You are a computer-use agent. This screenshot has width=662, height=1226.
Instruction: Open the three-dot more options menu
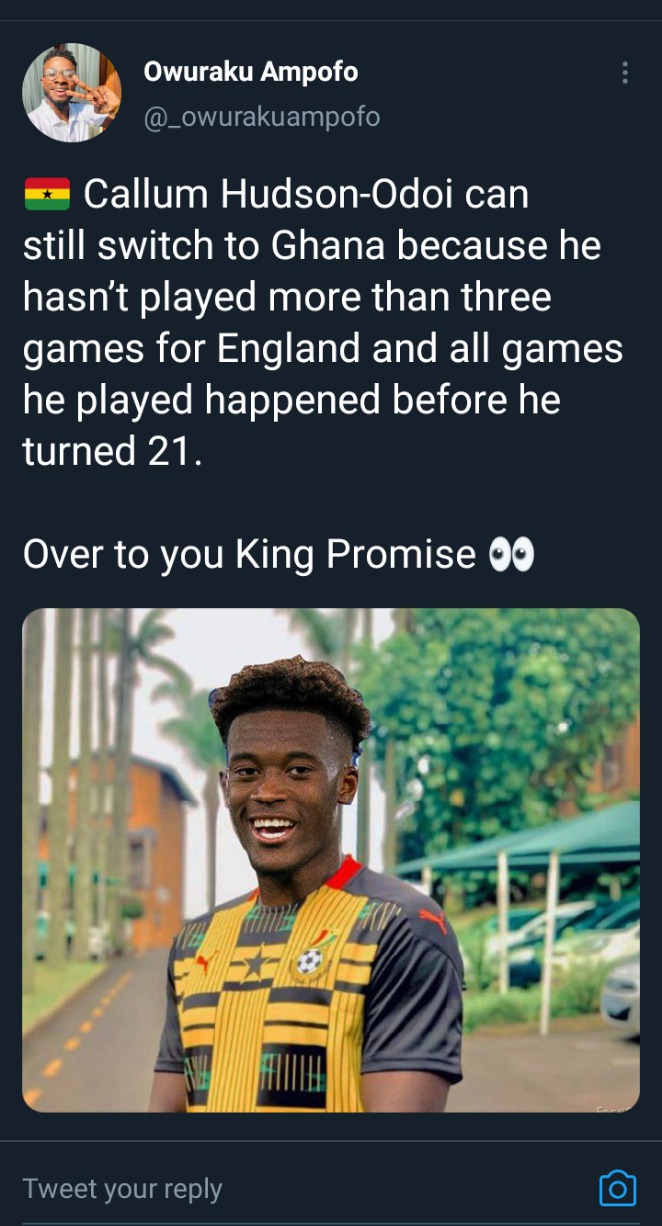point(625,73)
